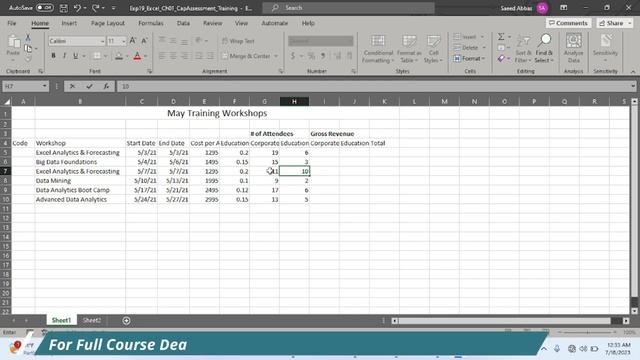The image size is (640, 360).
Task: Switch to the Insert tab
Action: 69,23
